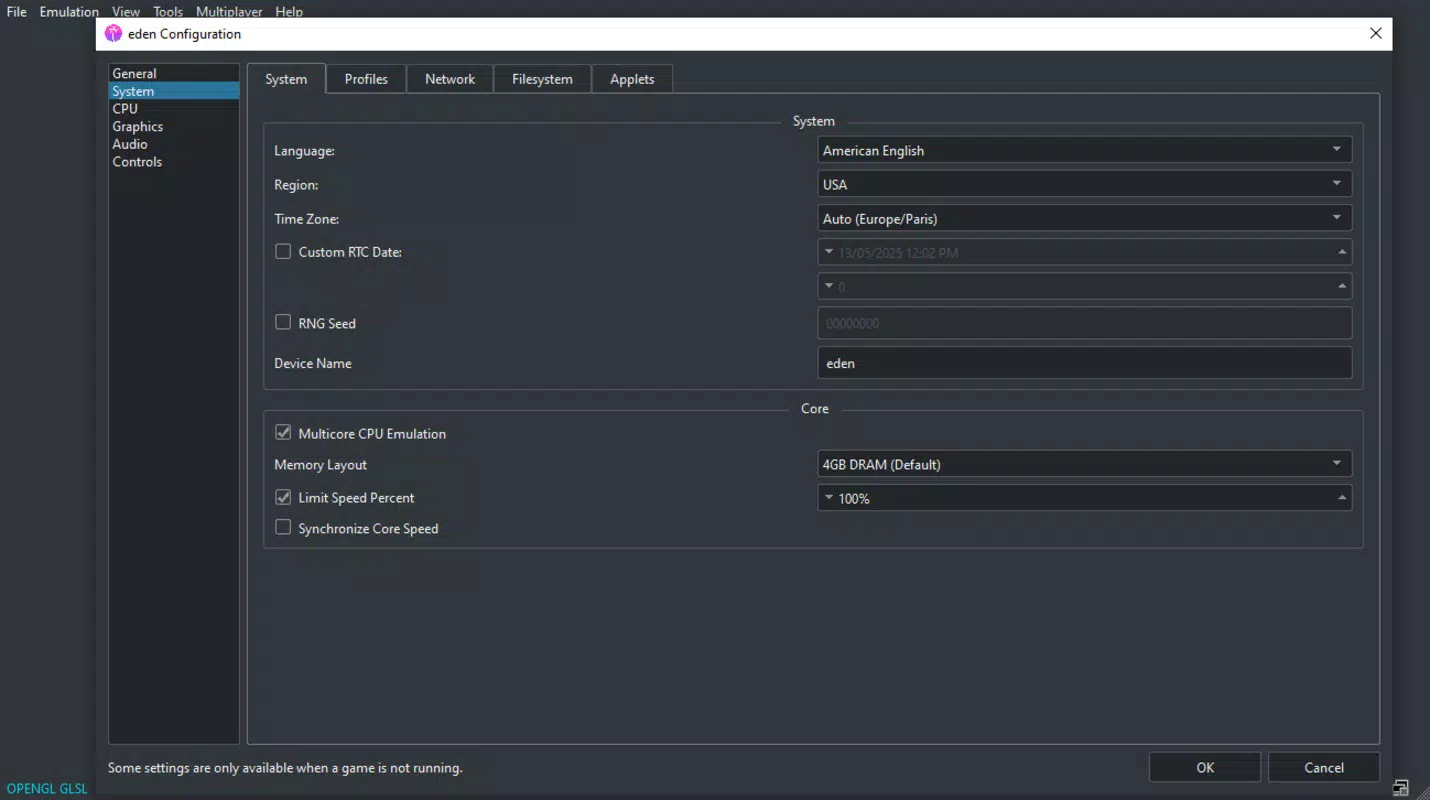Click the RNG Seed value field
This screenshot has height=800, width=1430.
[1085, 323]
